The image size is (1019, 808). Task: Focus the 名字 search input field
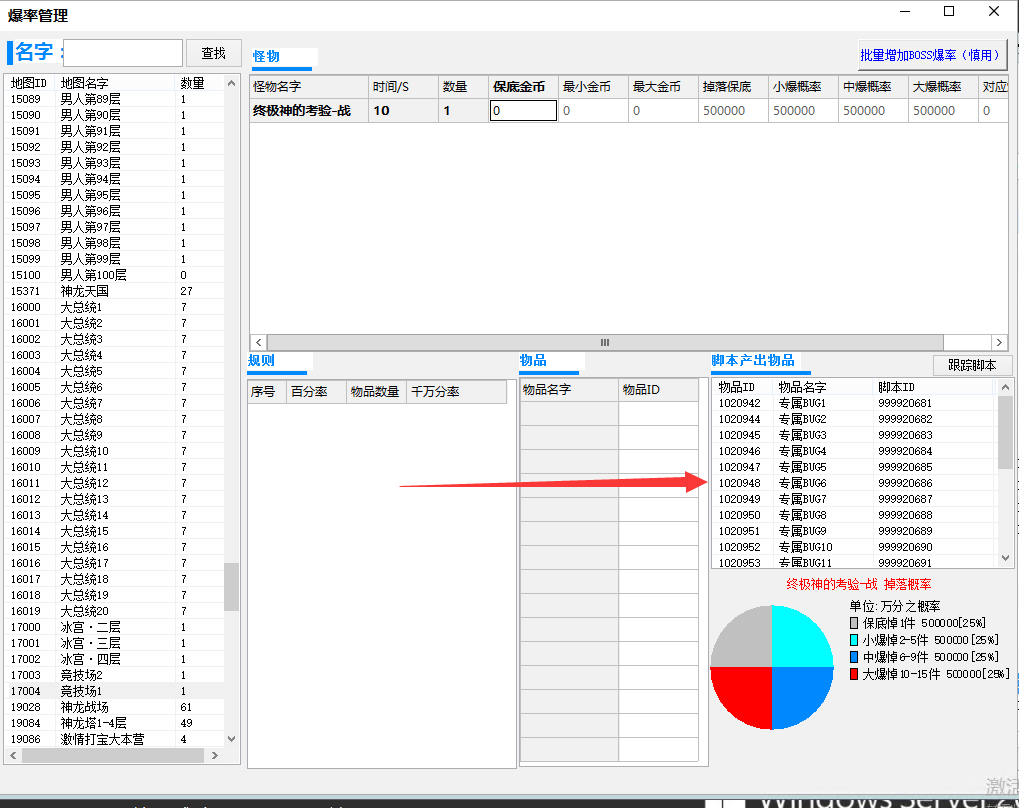click(123, 53)
